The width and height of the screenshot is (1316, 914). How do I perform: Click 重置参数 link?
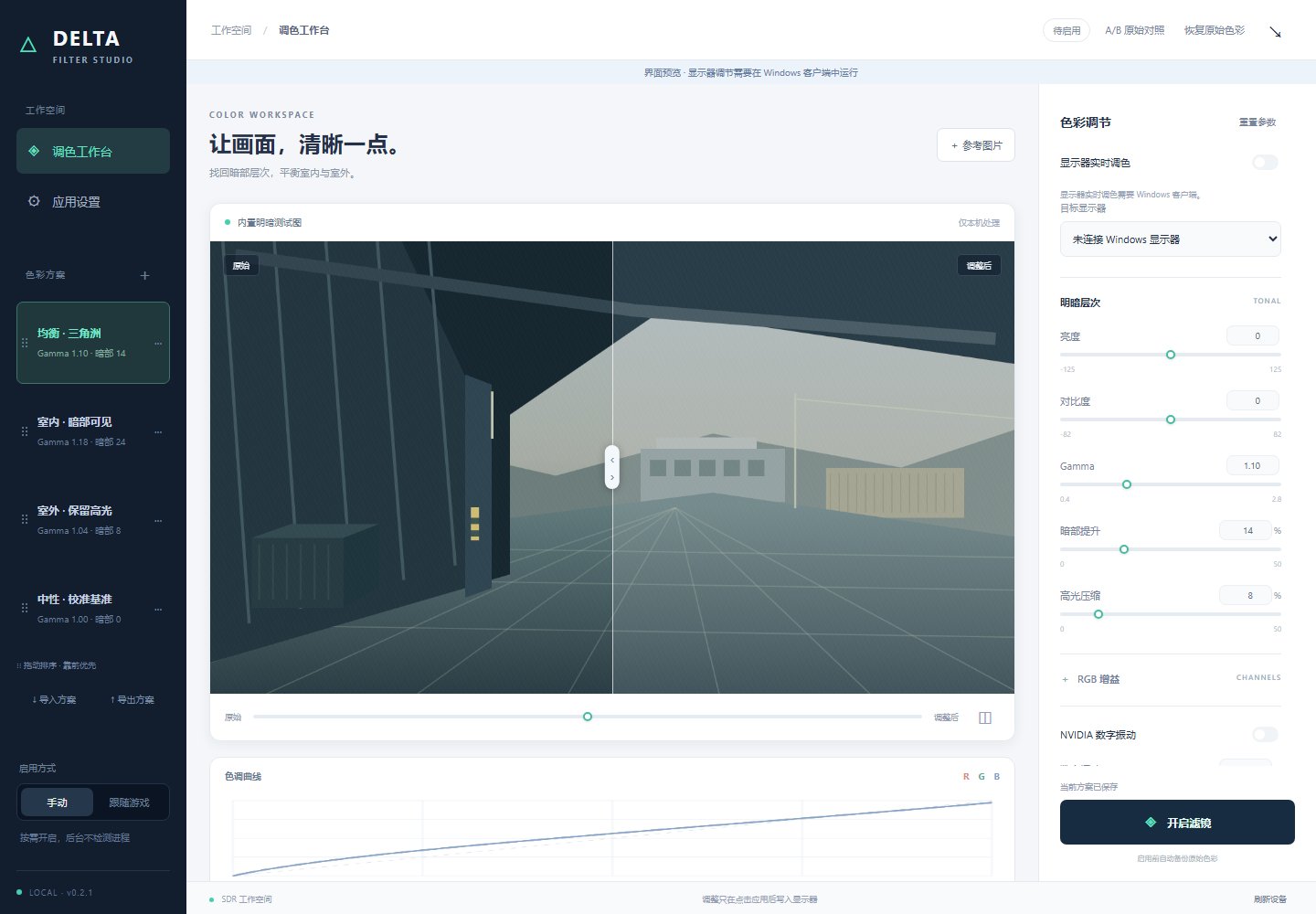pos(1258,122)
